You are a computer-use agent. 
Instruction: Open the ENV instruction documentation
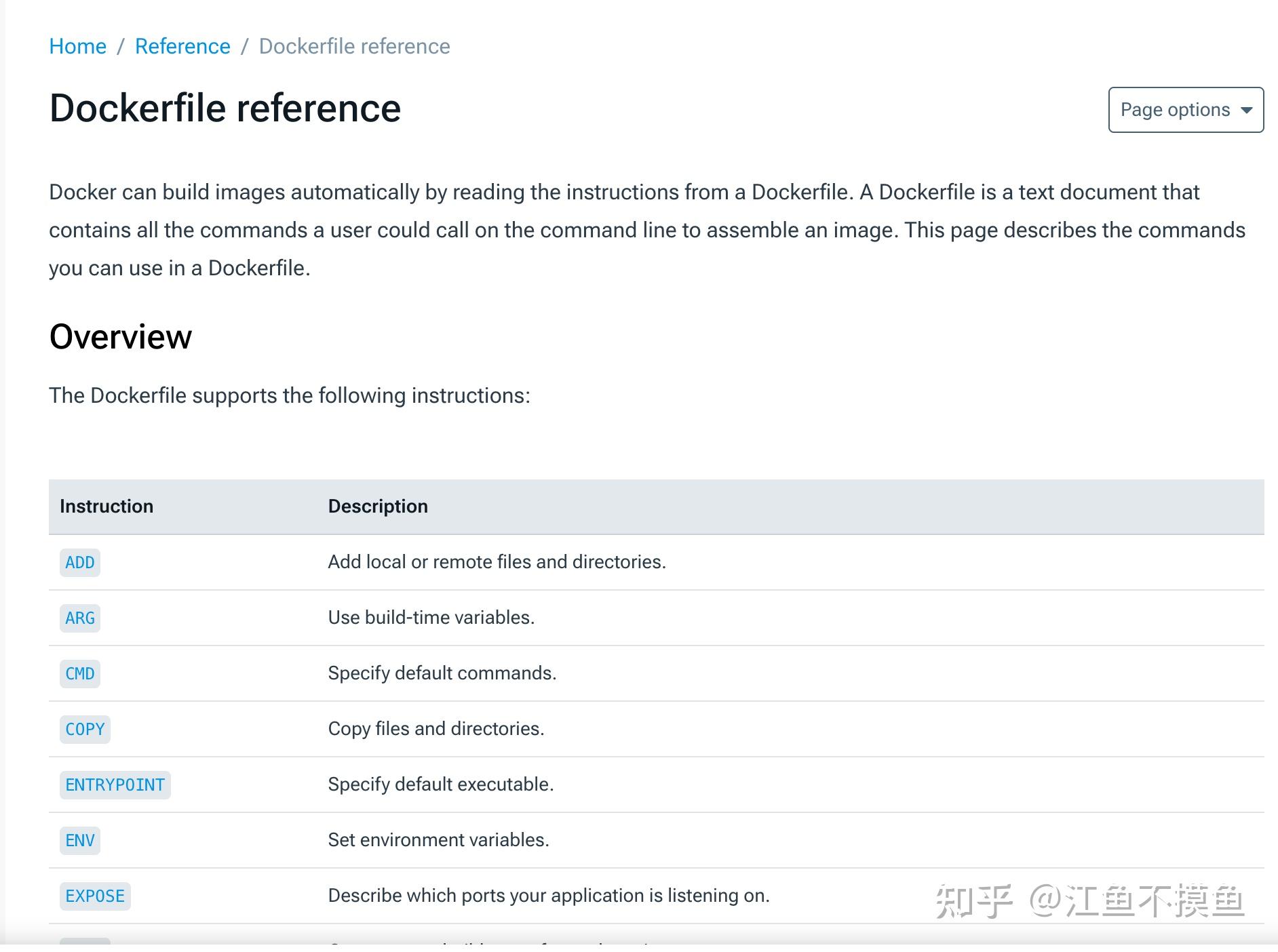pos(79,840)
